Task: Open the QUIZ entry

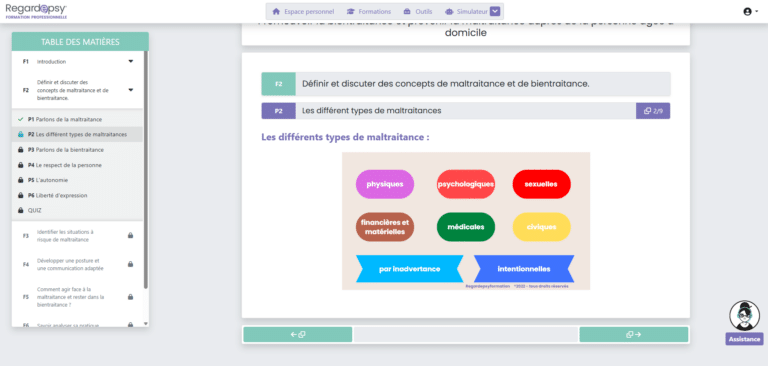Action: (x=78, y=210)
